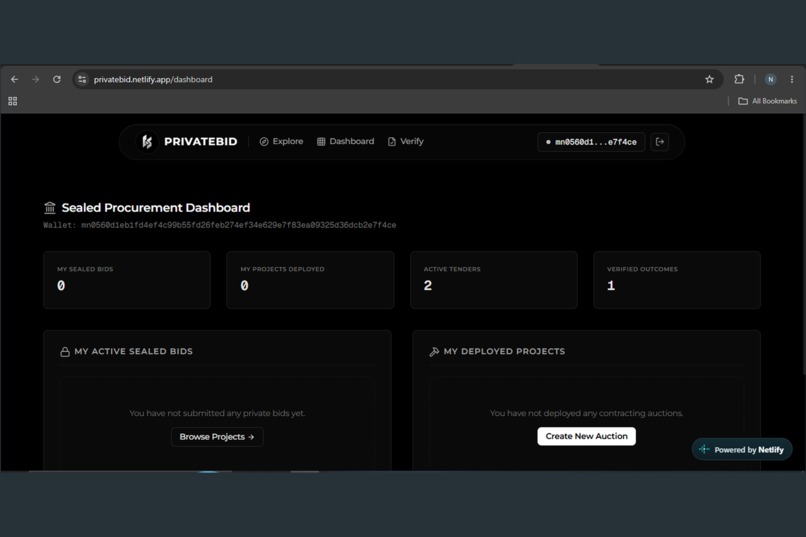Go back with the browser back arrow
Viewport: 806px width, 537px height.
(14, 79)
